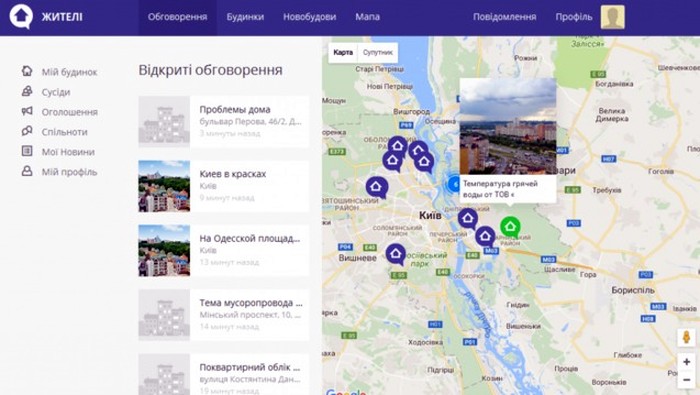Click the Сусіди neighbors icon

pyautogui.click(x=27, y=91)
